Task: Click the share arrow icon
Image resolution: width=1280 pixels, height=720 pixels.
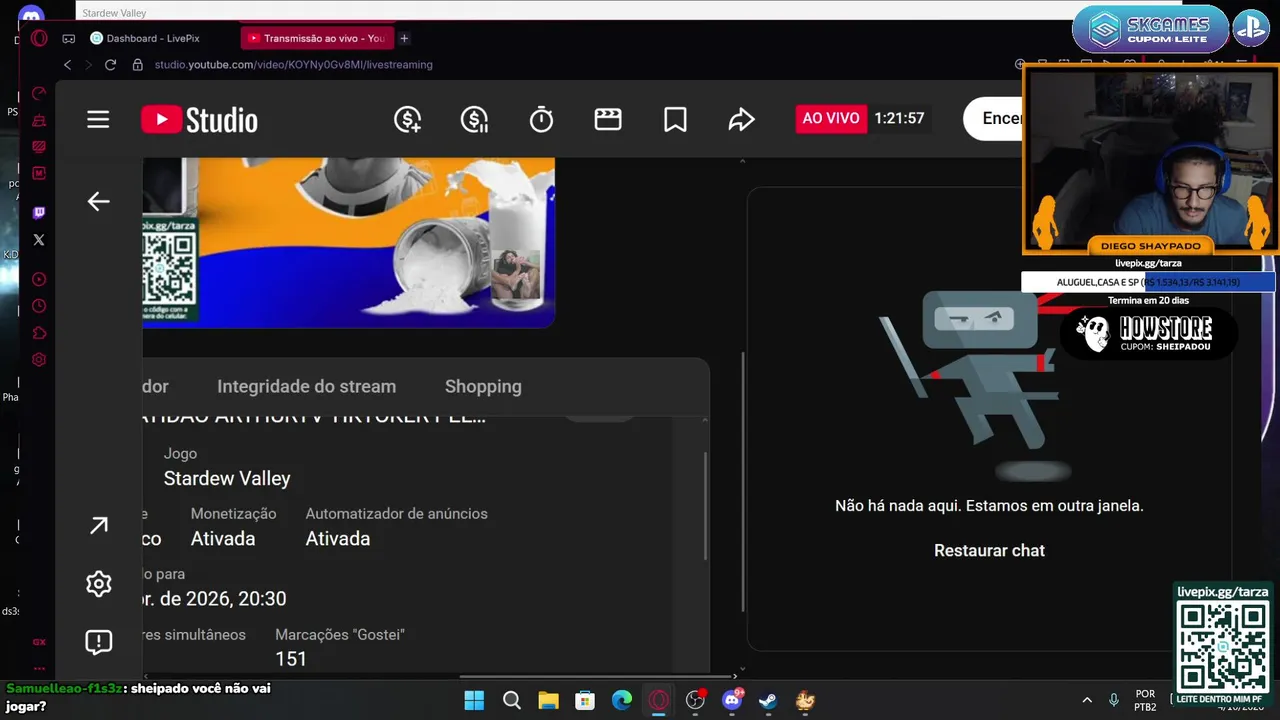Action: [x=741, y=120]
